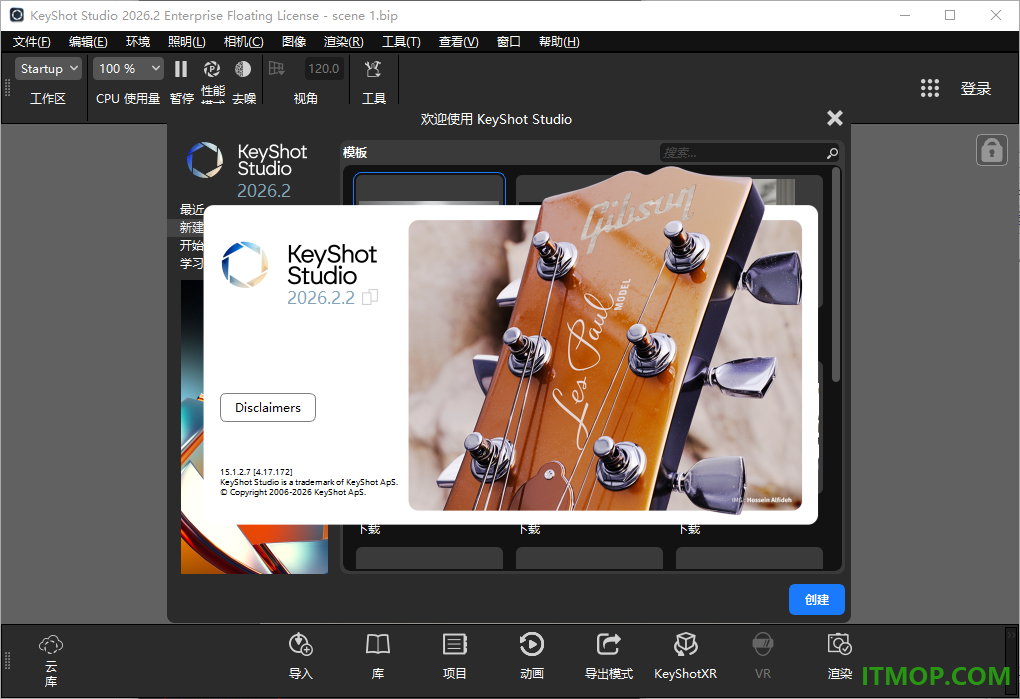Open the Project panel icon
Viewport: 1020px width, 699px height.
[455, 644]
